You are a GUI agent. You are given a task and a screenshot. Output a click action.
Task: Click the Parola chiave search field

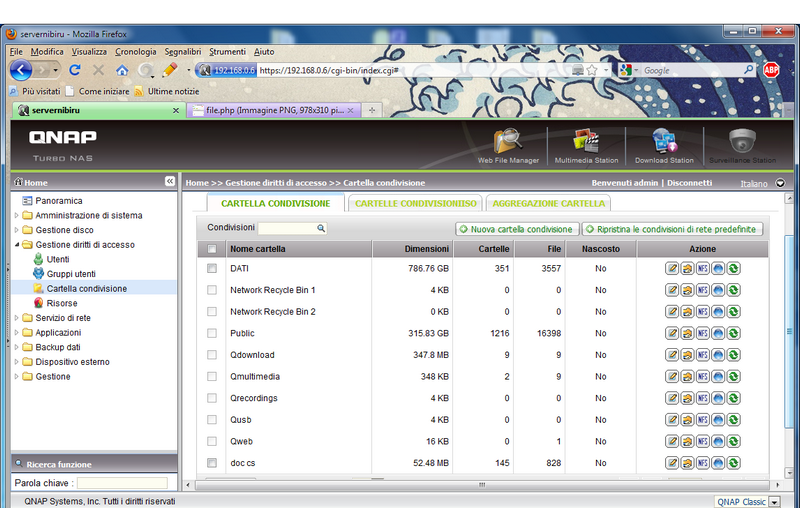pos(122,483)
